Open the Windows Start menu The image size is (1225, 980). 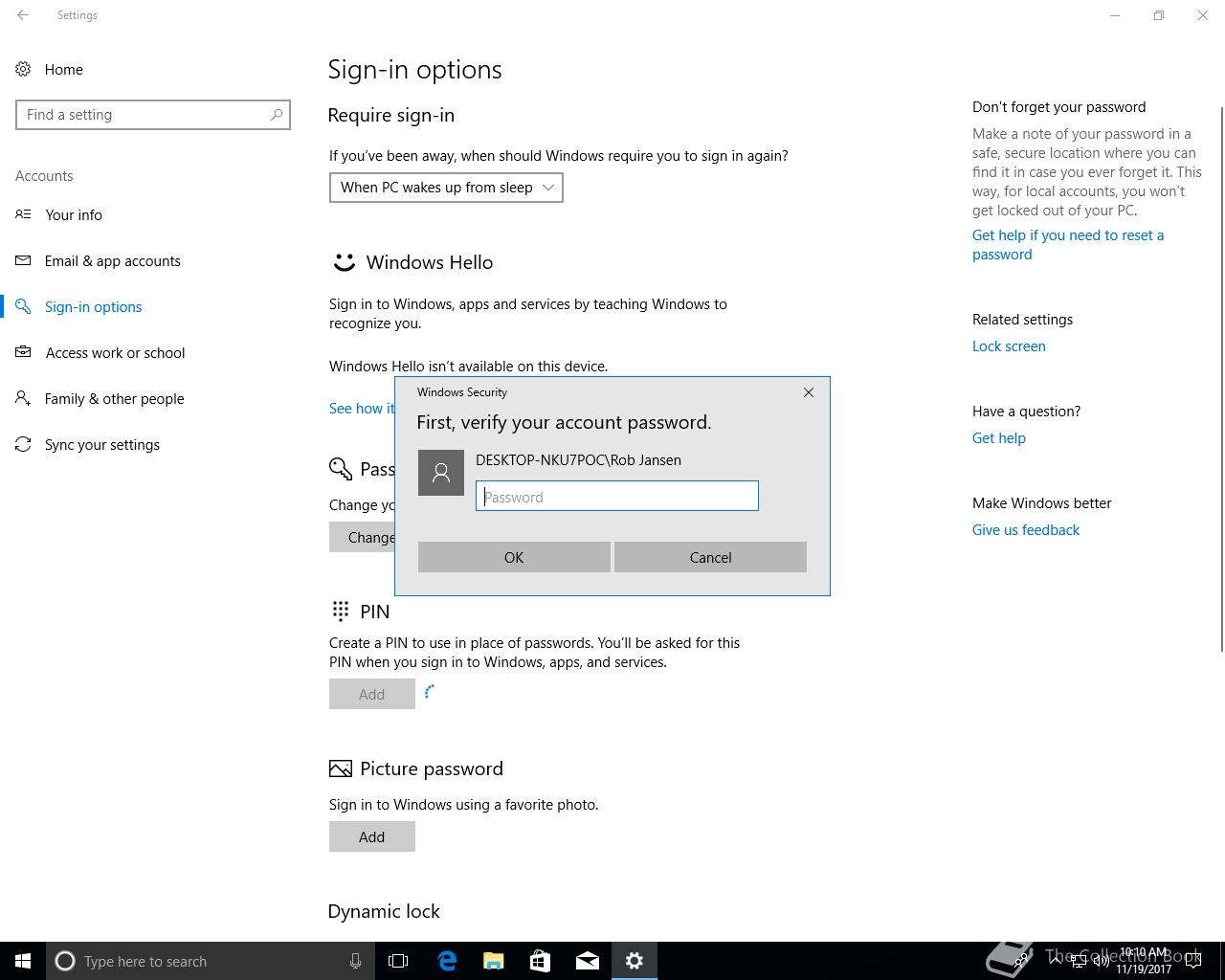[x=23, y=961]
